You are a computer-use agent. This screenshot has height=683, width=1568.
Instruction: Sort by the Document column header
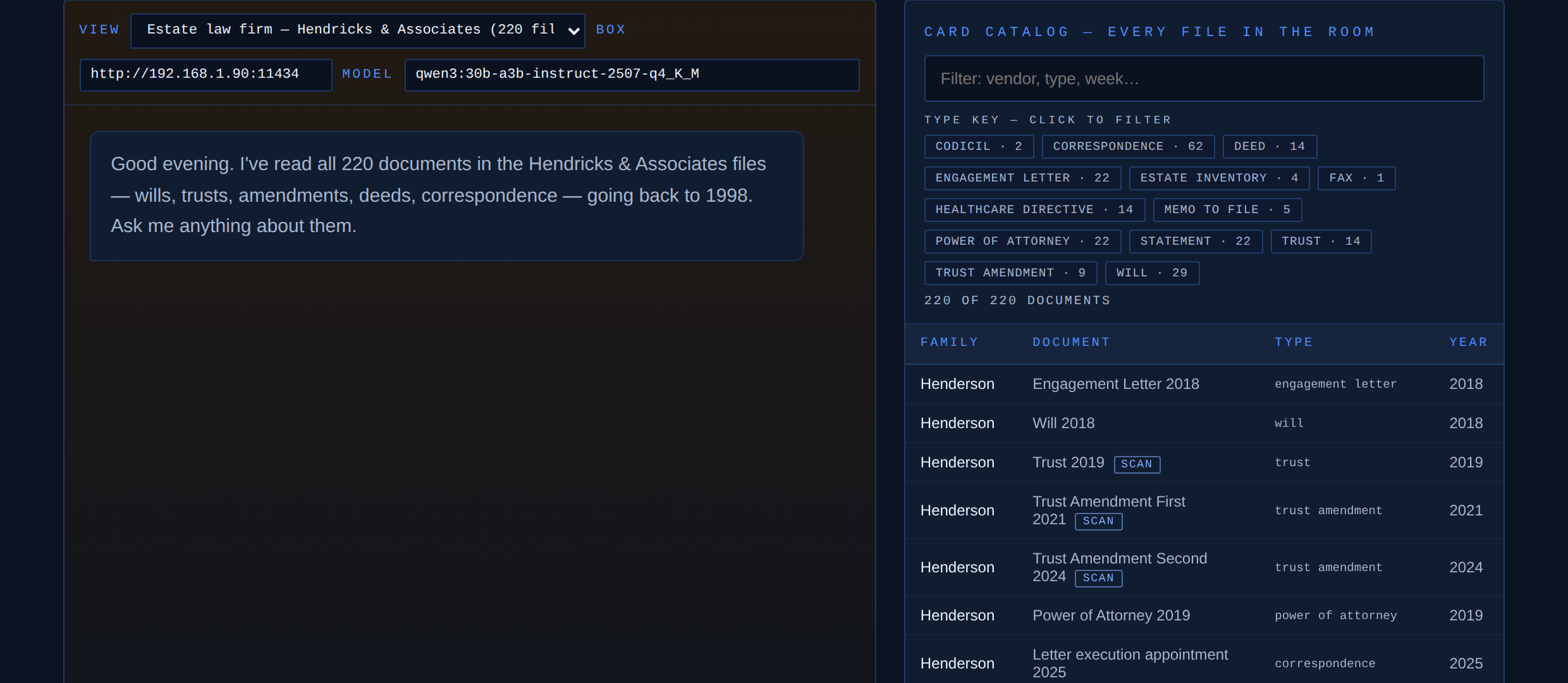(x=1071, y=342)
